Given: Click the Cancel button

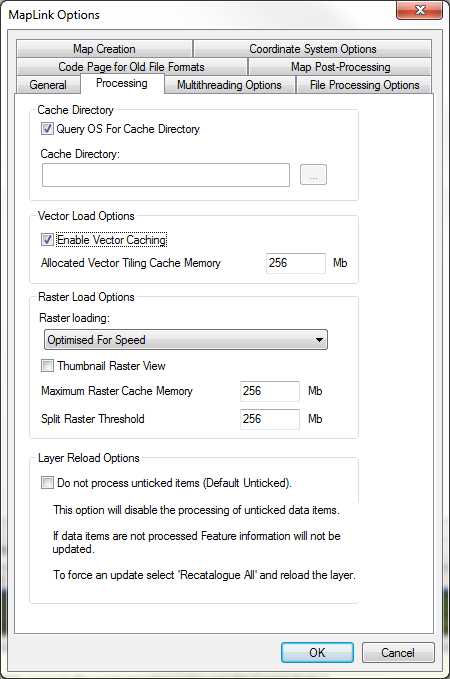Looking at the screenshot, I should pos(398,653).
